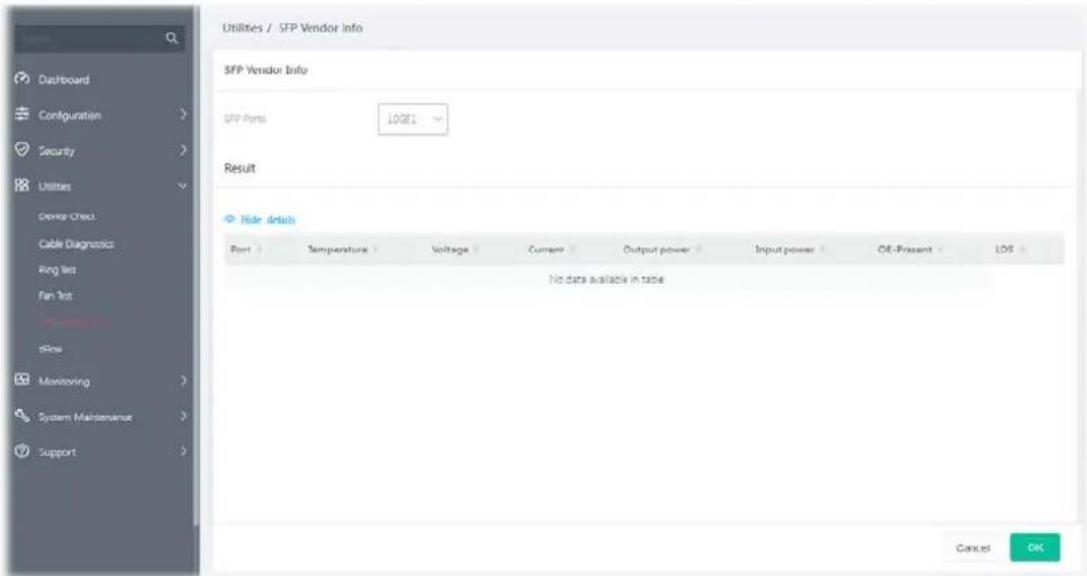
Task: Open the Dashboard menu item
Action: coord(64,80)
